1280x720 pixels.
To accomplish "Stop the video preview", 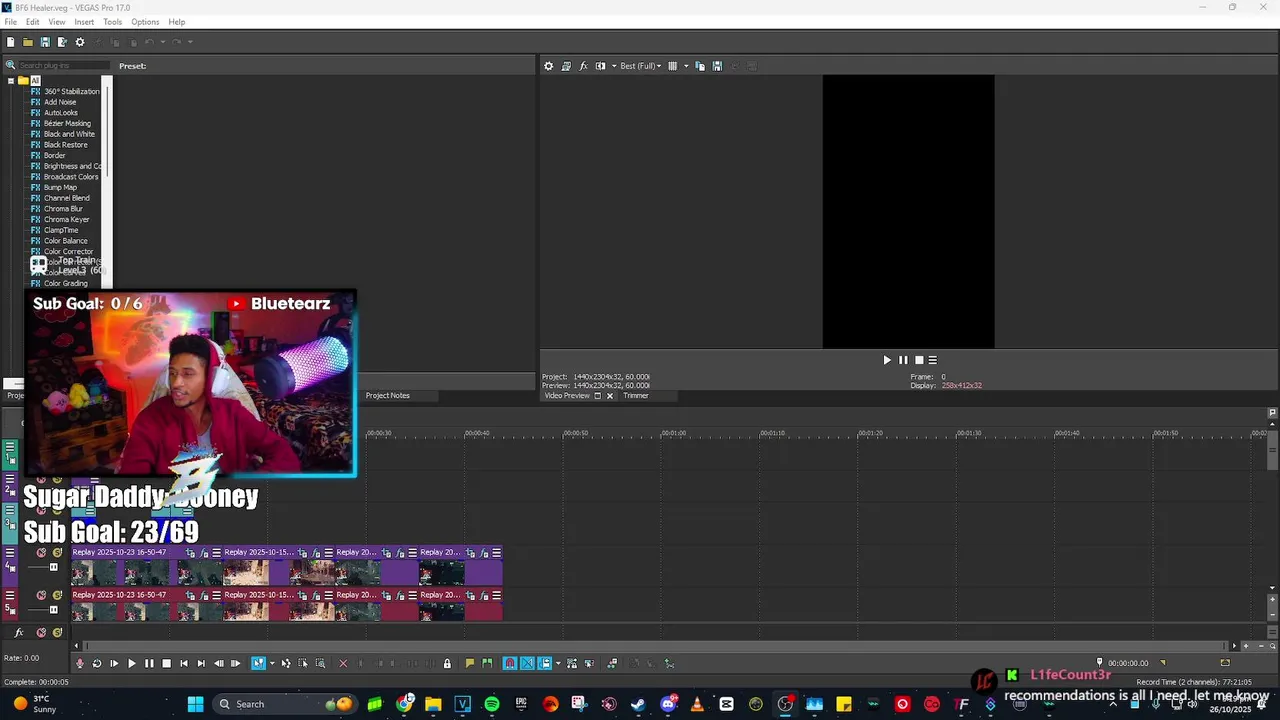I will coord(919,360).
